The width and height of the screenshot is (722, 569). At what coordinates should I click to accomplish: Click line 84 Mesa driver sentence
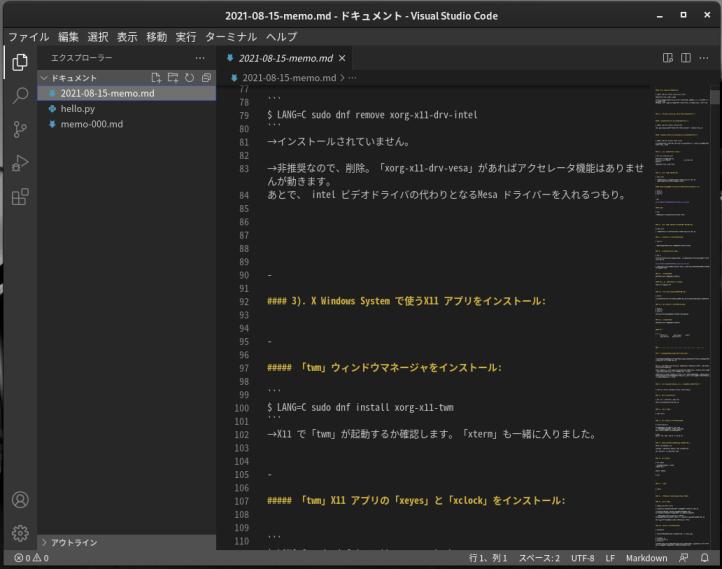(446, 195)
